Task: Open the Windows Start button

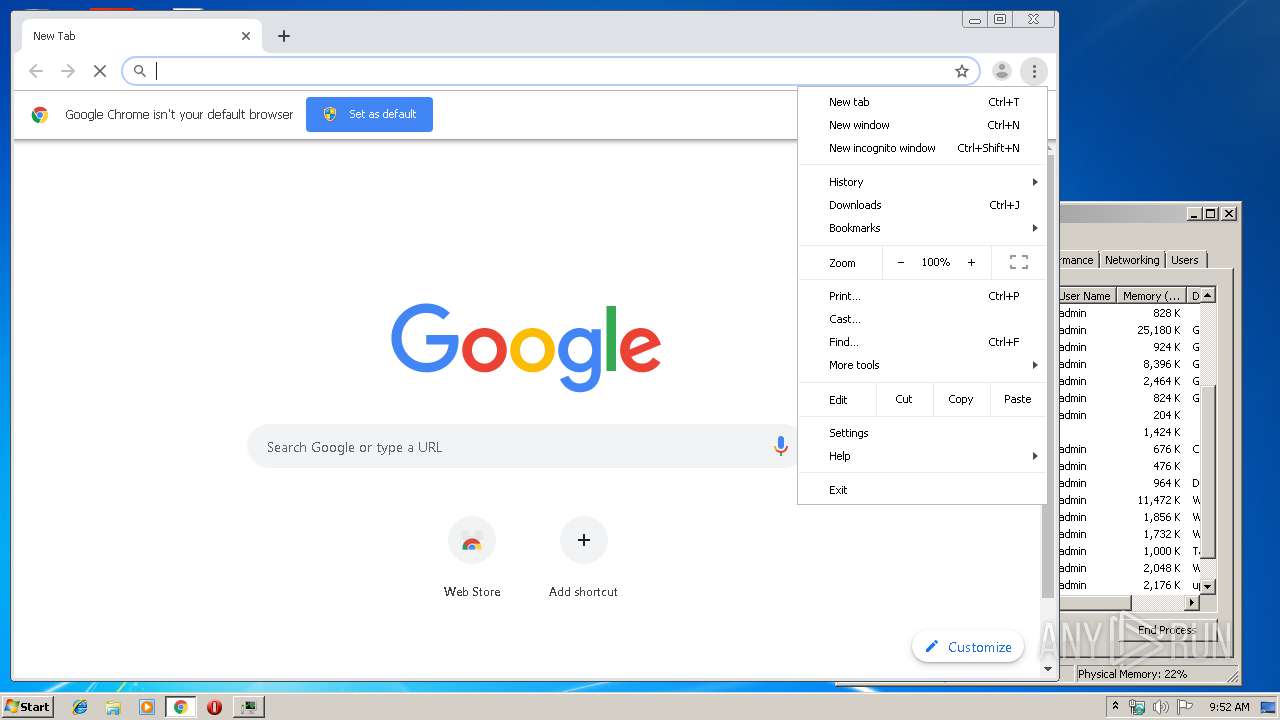Action: [28, 707]
